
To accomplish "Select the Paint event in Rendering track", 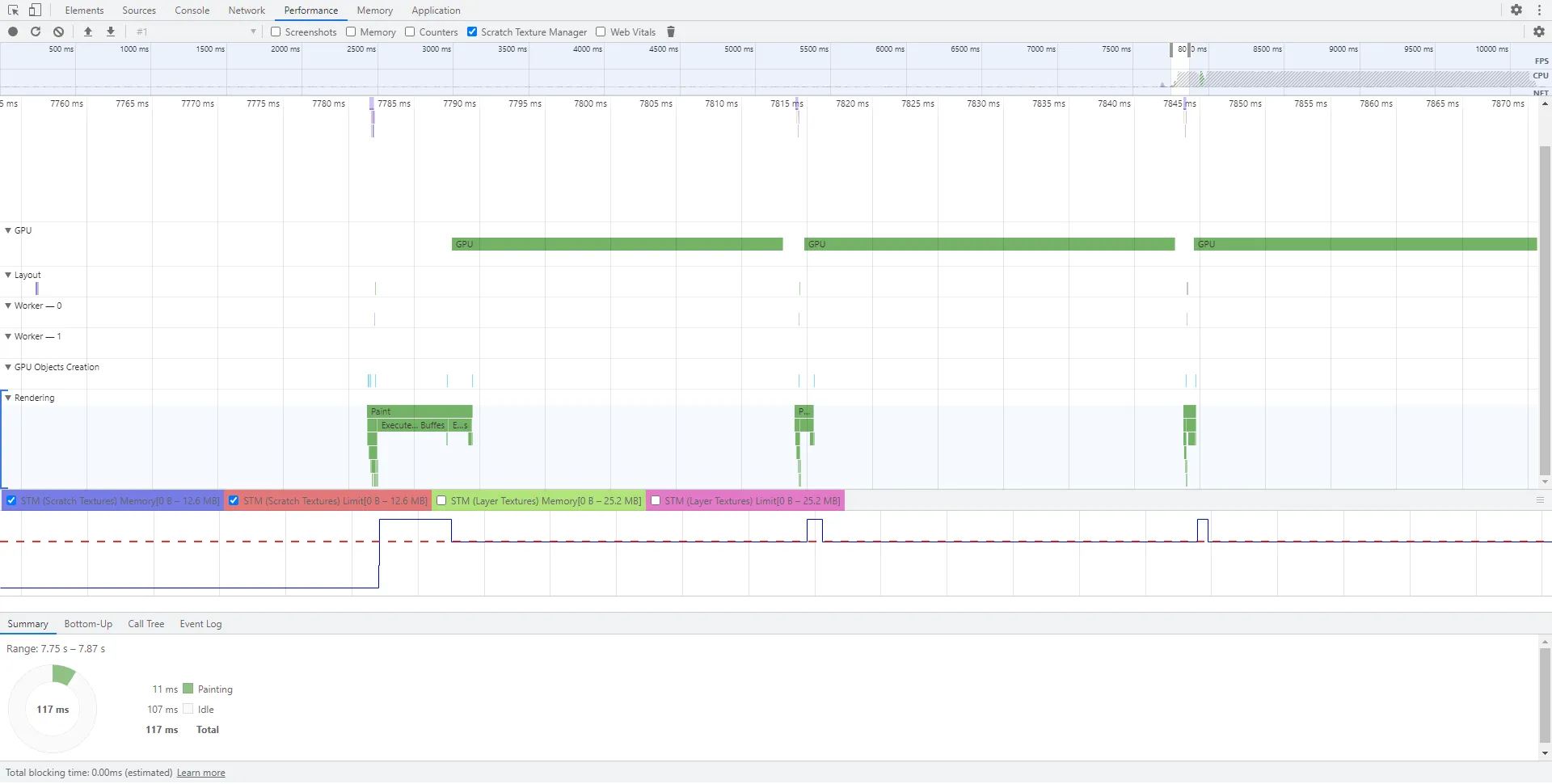I will [420, 411].
